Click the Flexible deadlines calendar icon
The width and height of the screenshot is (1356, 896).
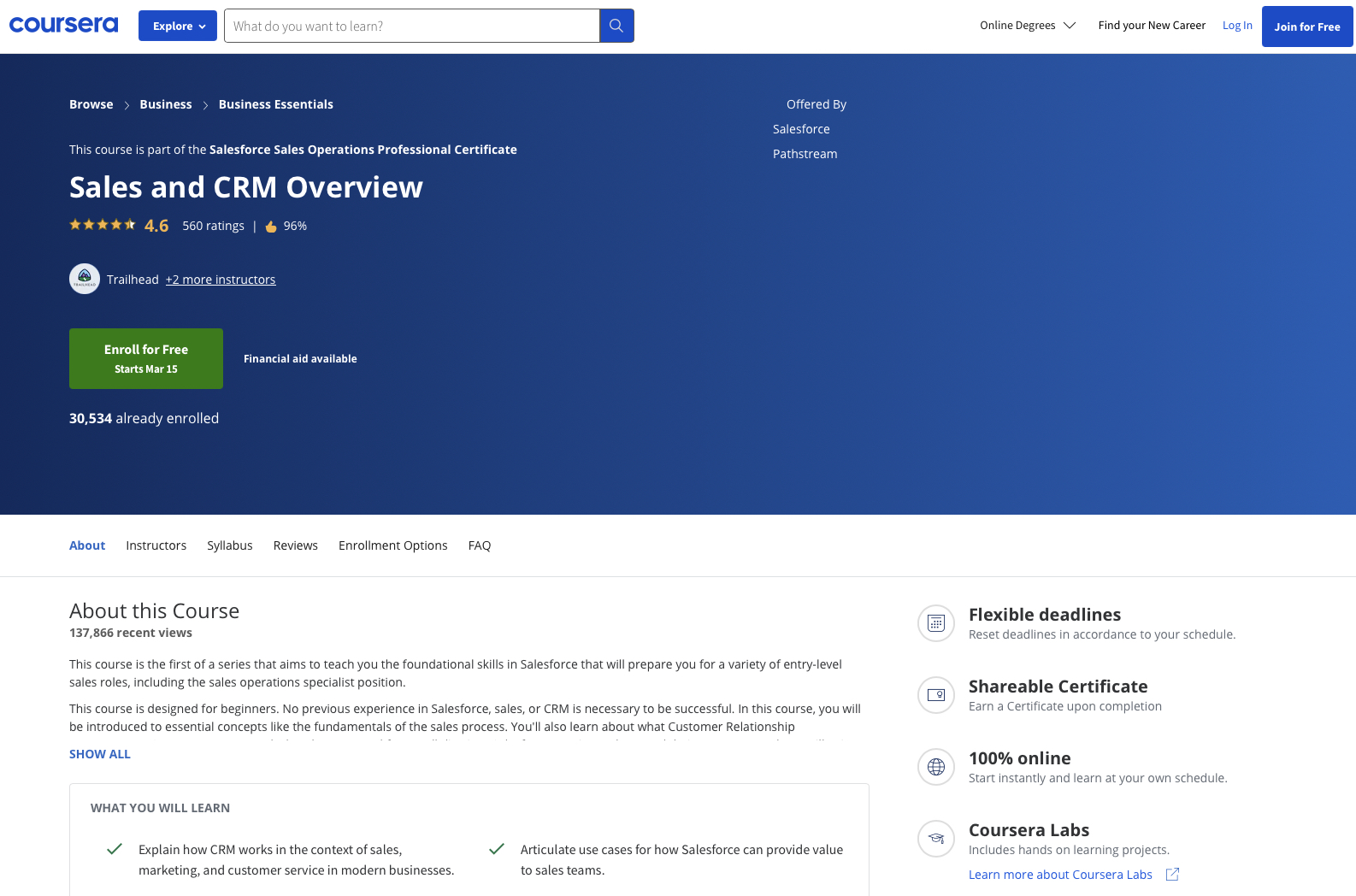point(936,623)
